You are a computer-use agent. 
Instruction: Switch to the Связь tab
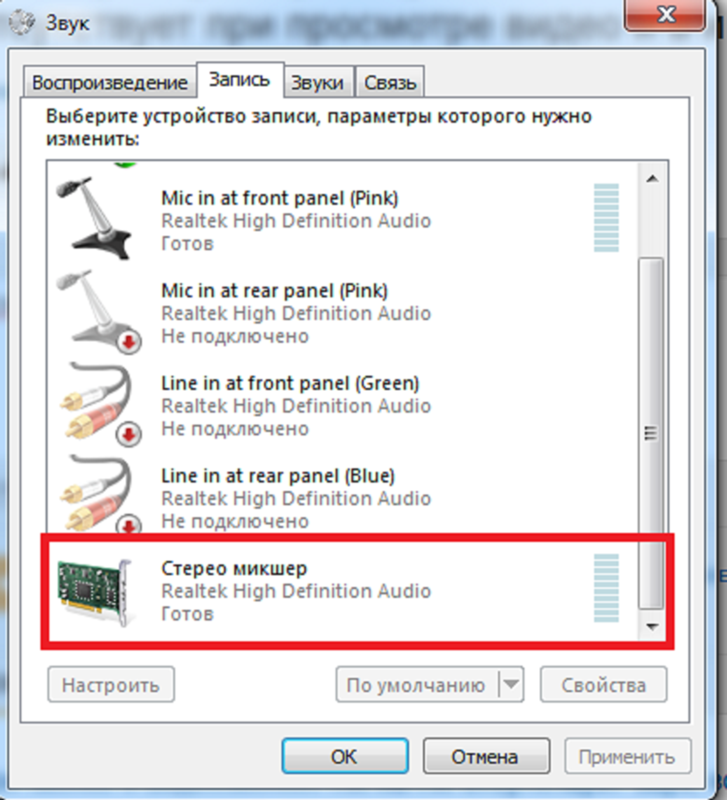(x=390, y=82)
